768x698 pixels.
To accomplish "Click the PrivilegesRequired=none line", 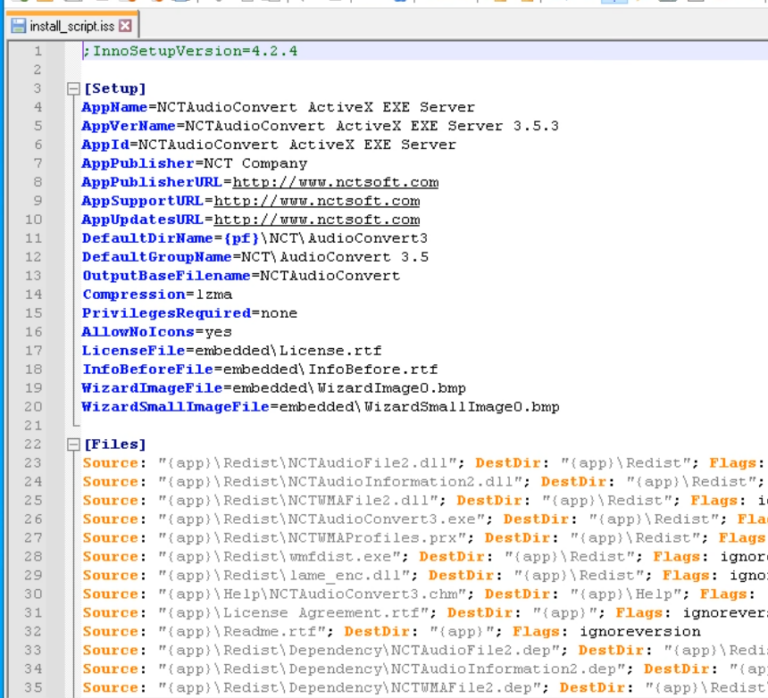I will pos(189,313).
